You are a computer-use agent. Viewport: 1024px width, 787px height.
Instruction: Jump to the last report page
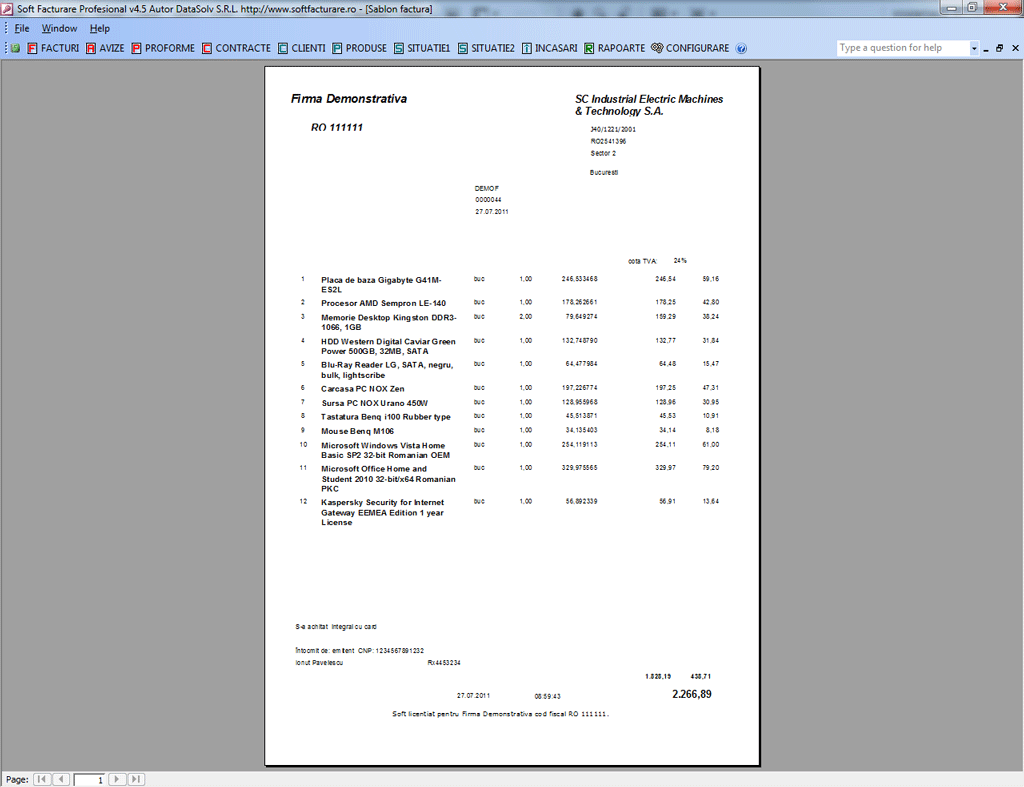[136, 779]
